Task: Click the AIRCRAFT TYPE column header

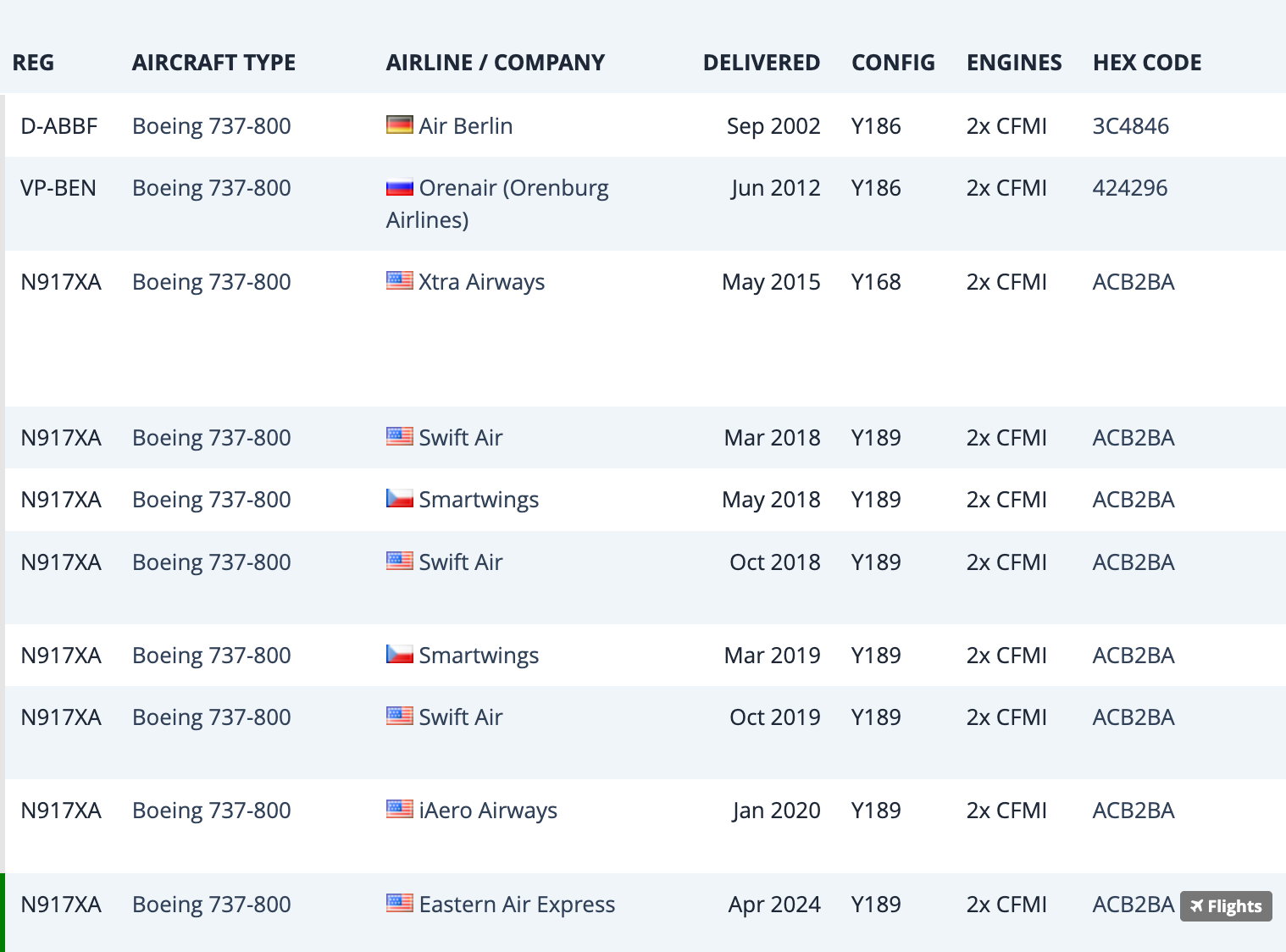Action: pyautogui.click(x=214, y=63)
